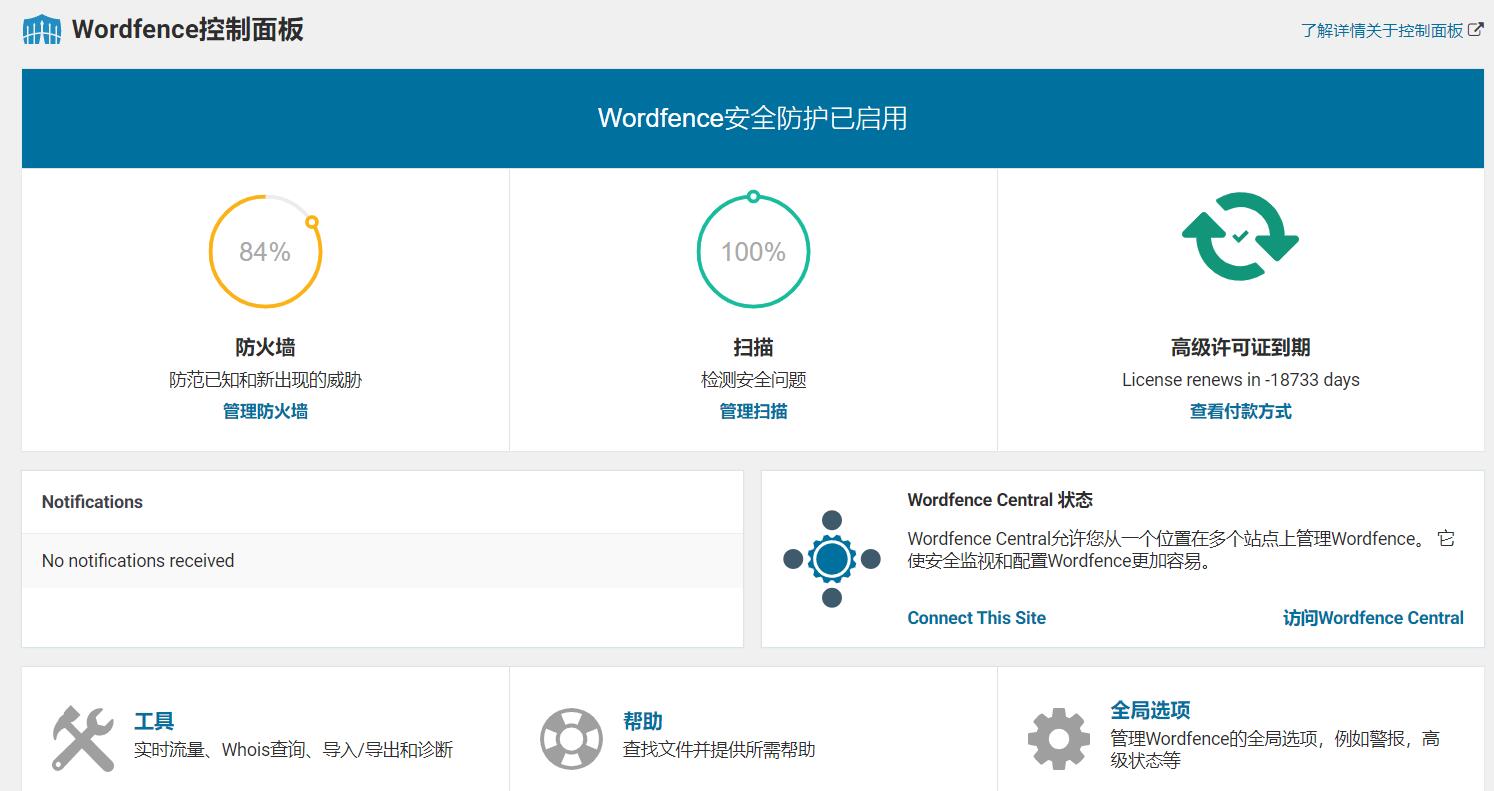Open 管理扫描 link

753,411
